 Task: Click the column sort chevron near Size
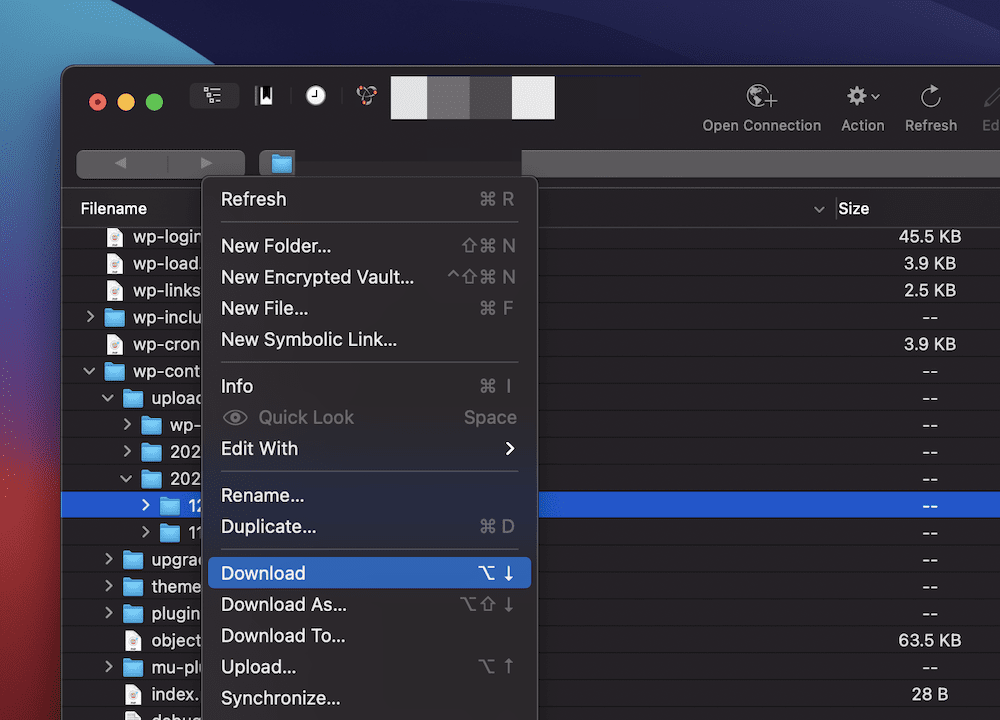pyautogui.click(x=819, y=209)
